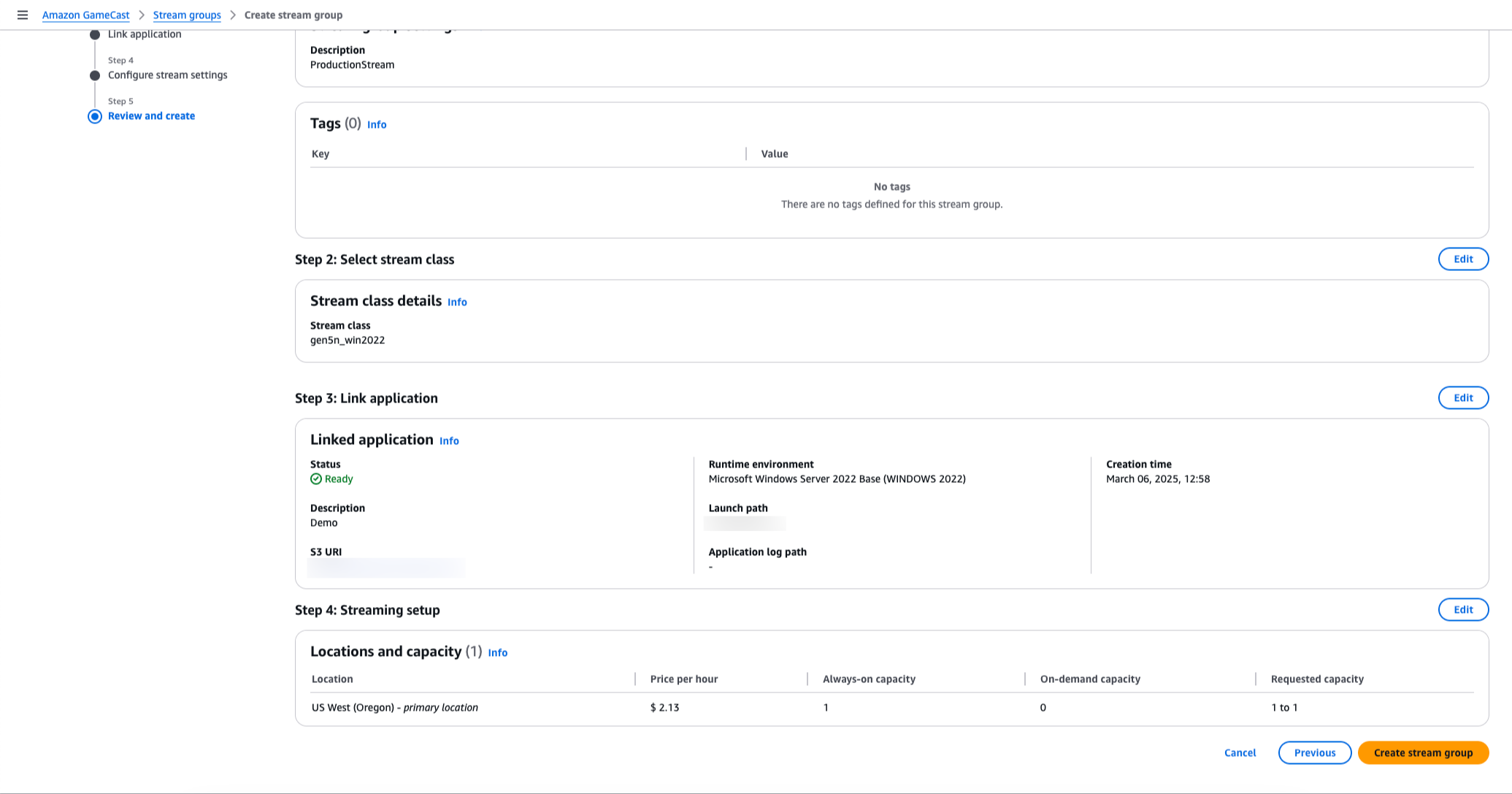Edit Step 4 Streaming setup
Screen dimensions: 1512x794
(x=1462, y=609)
